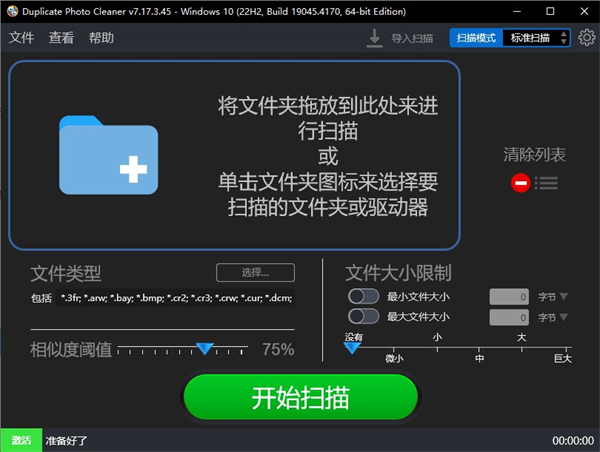Open settings via the gear icon
The width and height of the screenshot is (600, 452).
pos(587,38)
